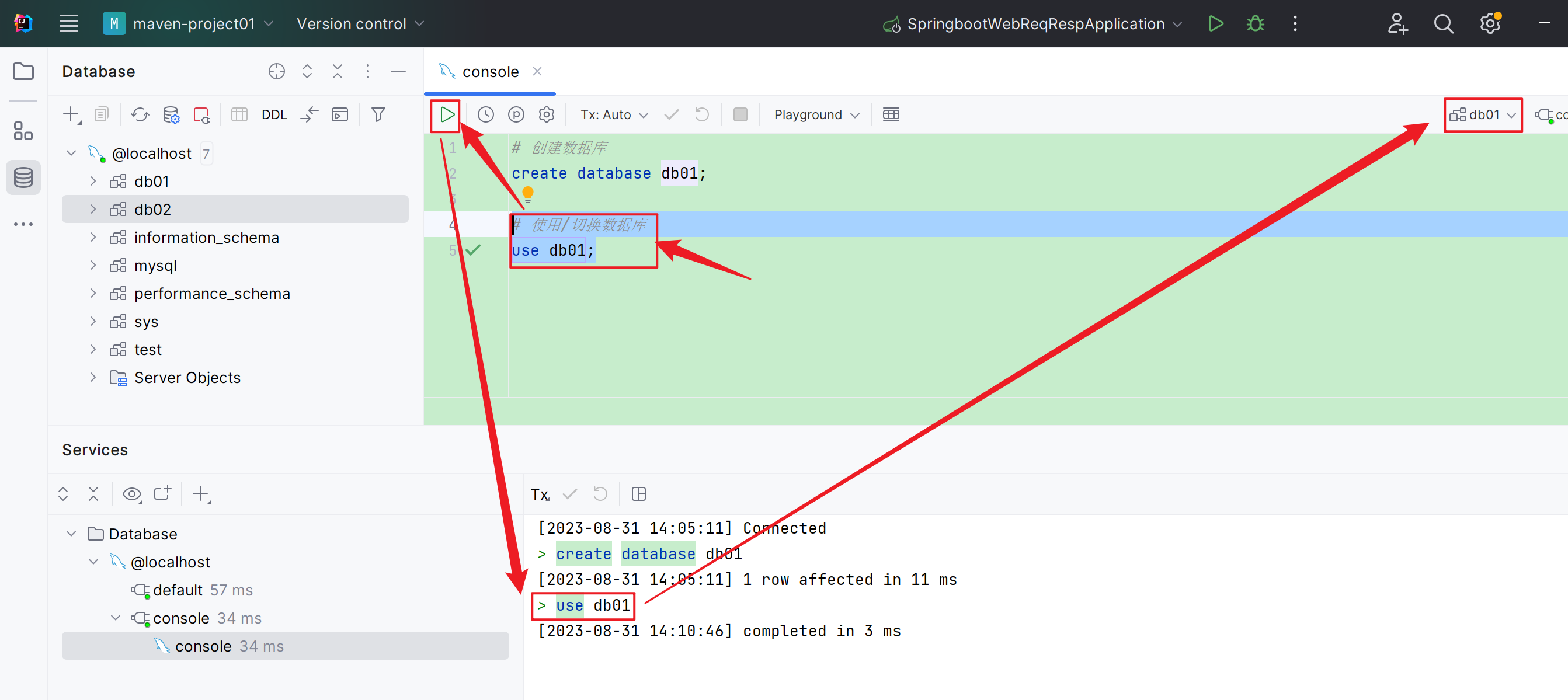The image size is (1568, 700).
Task: Switch to the console editor tab
Action: [490, 72]
